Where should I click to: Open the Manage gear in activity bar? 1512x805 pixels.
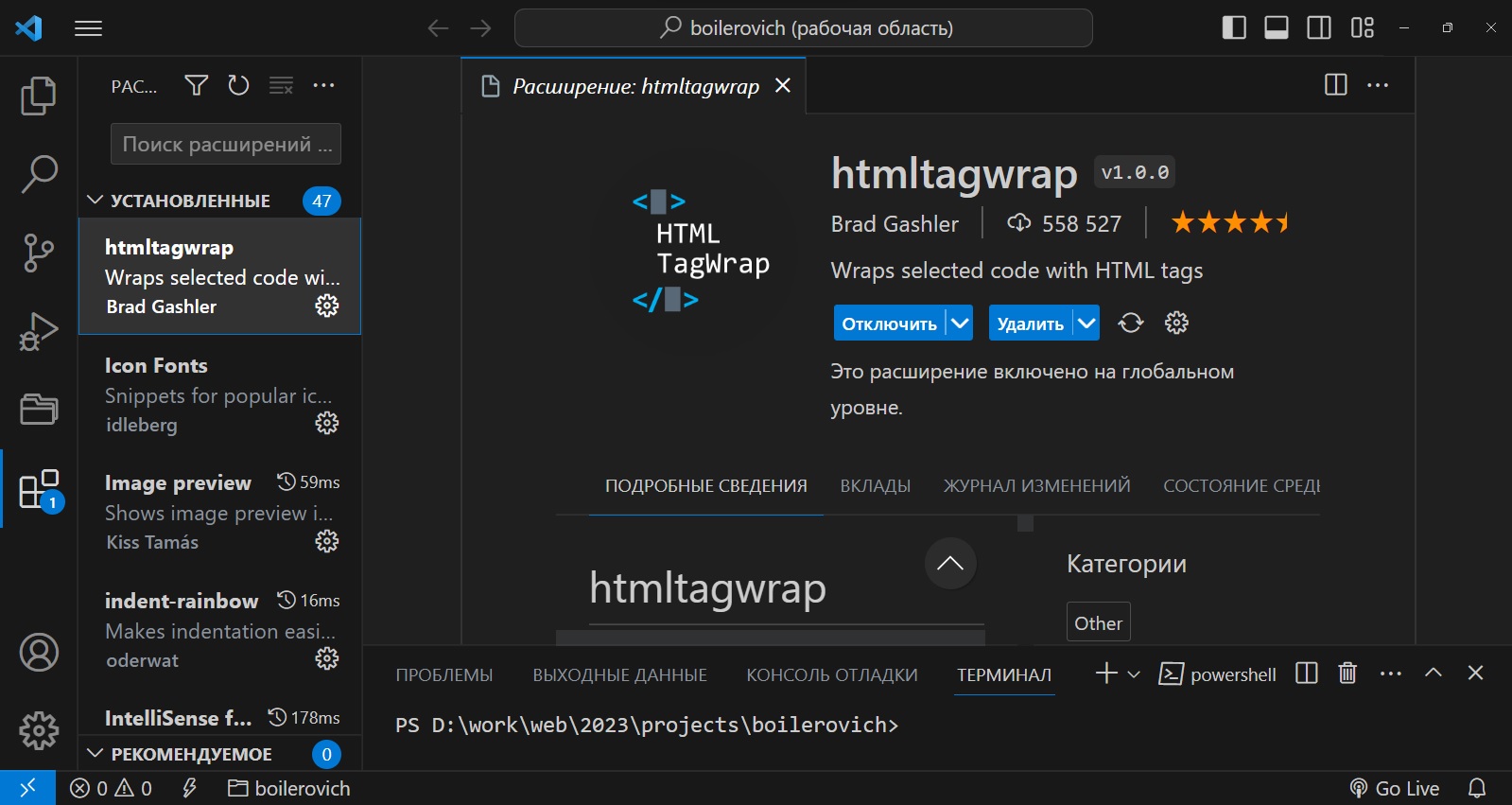click(39, 730)
